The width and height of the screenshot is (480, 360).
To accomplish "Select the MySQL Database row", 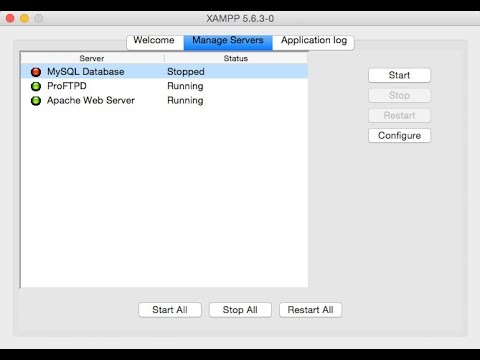I will (164, 72).
